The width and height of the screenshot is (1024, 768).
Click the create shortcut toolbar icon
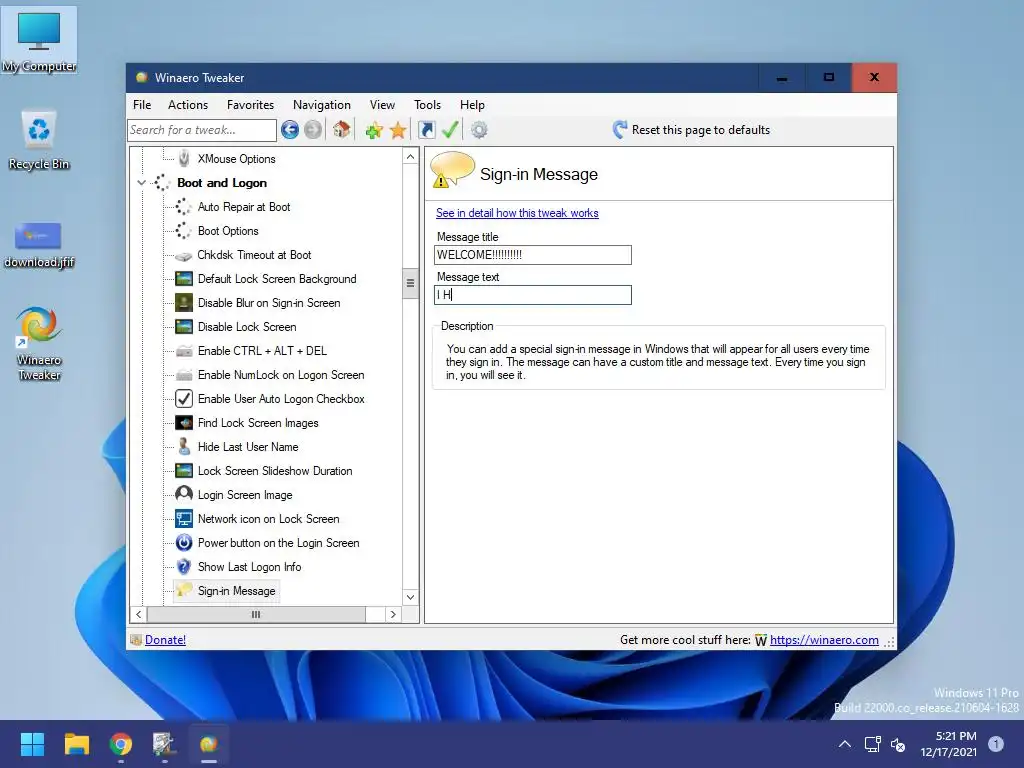pos(426,130)
